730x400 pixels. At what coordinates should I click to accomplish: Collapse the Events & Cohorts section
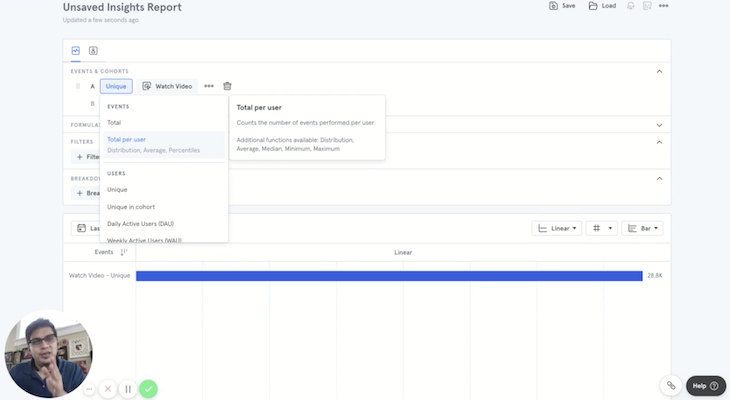pyautogui.click(x=659, y=72)
